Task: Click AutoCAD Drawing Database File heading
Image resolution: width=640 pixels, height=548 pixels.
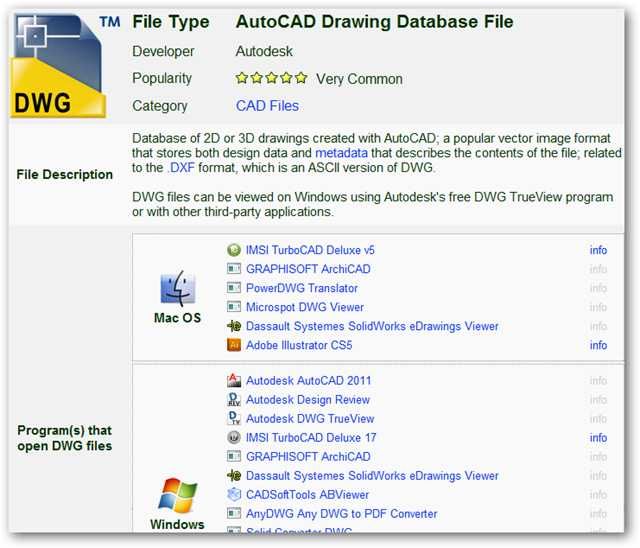Action: (374, 22)
